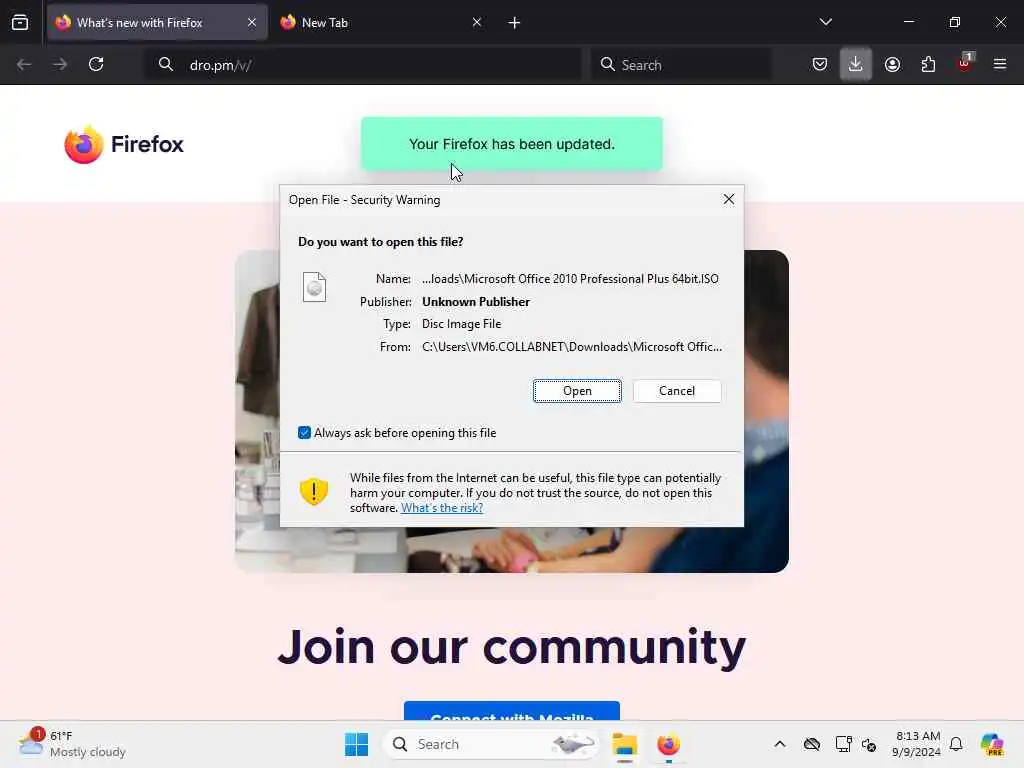Click the Firefox taskbar icon
The image size is (1024, 768).
[669, 744]
